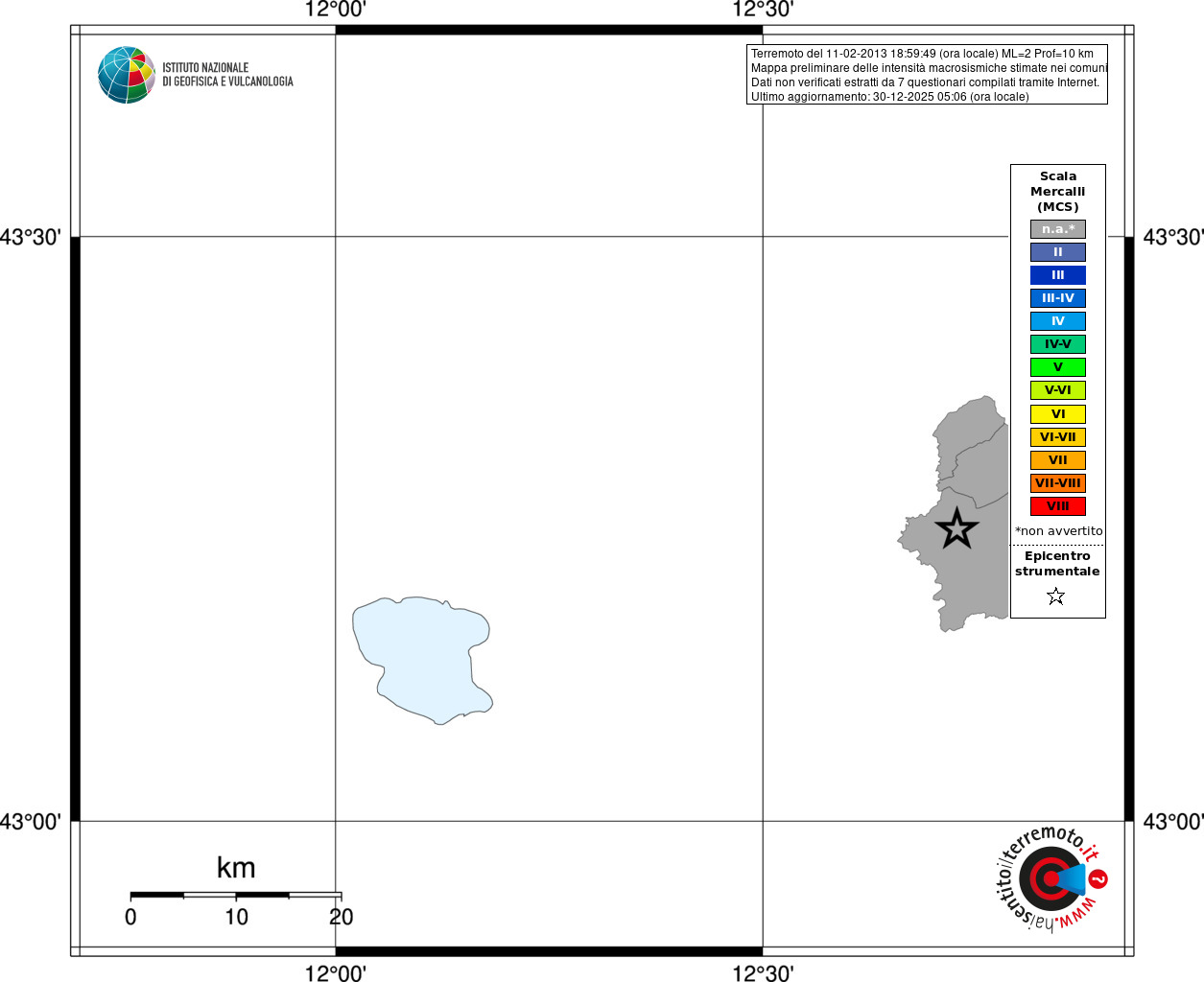Click the epicenter star on the map
The width and height of the screenshot is (1204, 982).
point(956,528)
